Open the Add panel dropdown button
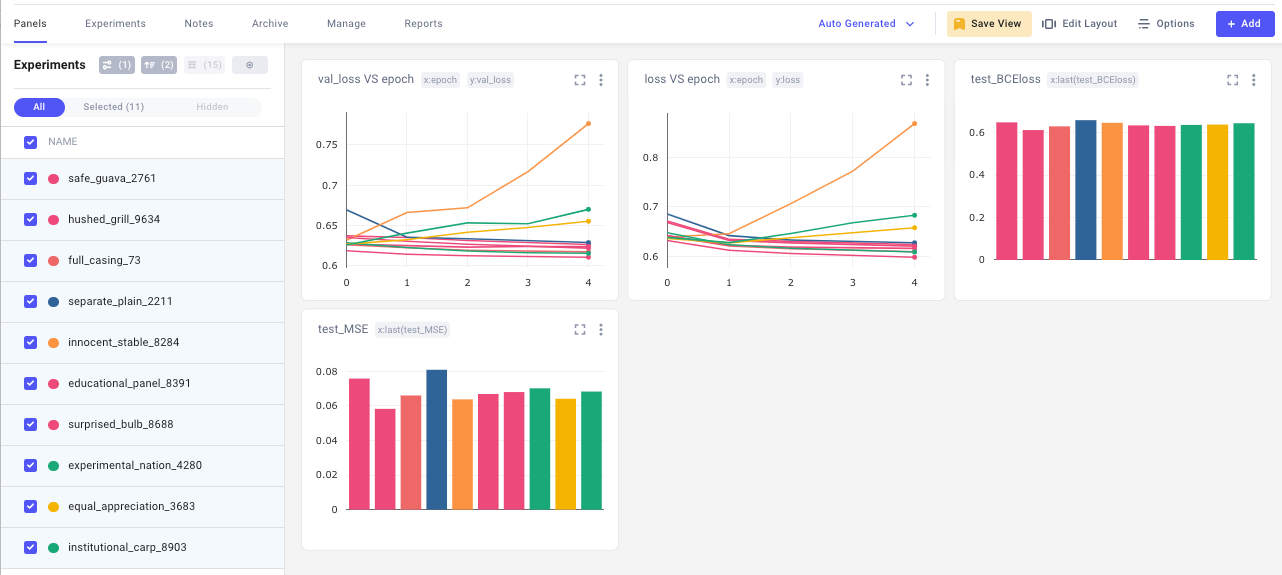1282x575 pixels. (x=1245, y=24)
